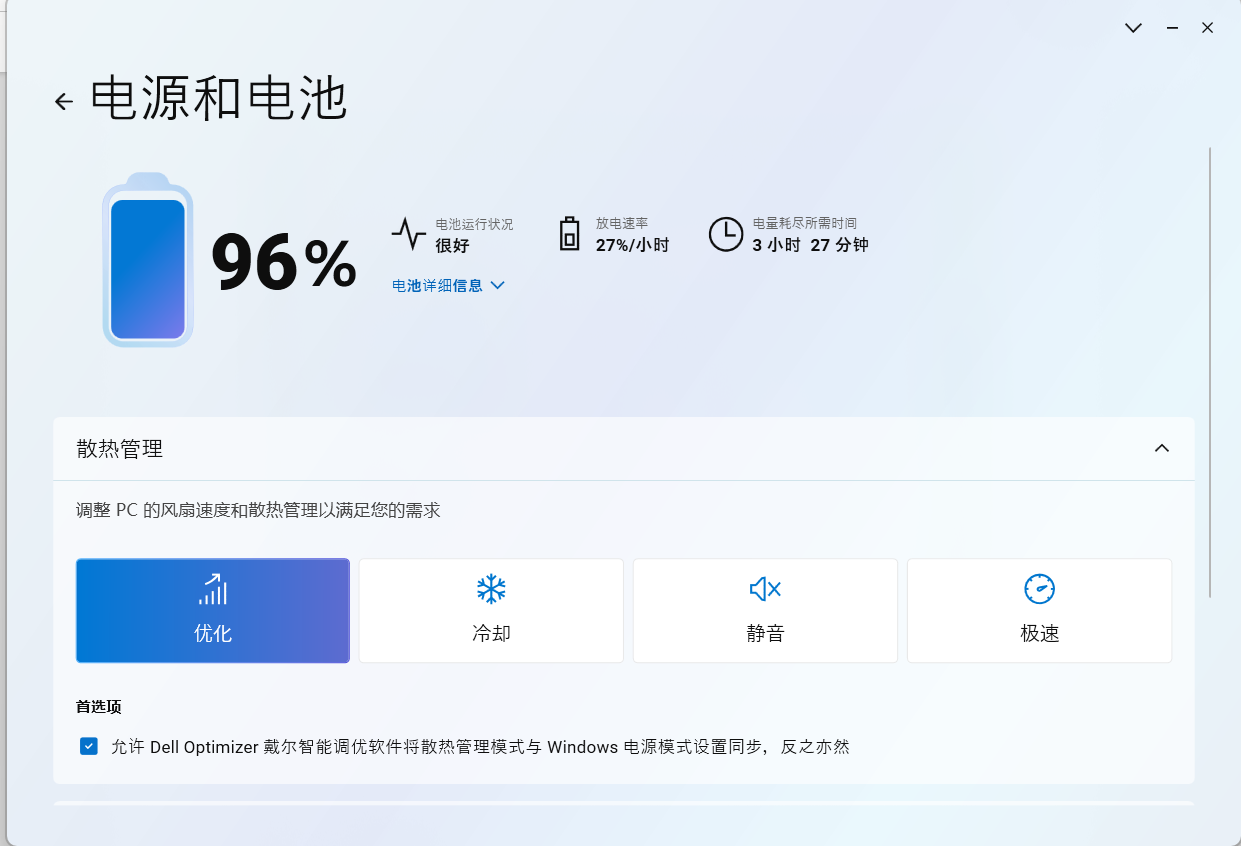Choose the 极速 speedometer mode
The width and height of the screenshot is (1241, 846).
pos(1039,611)
